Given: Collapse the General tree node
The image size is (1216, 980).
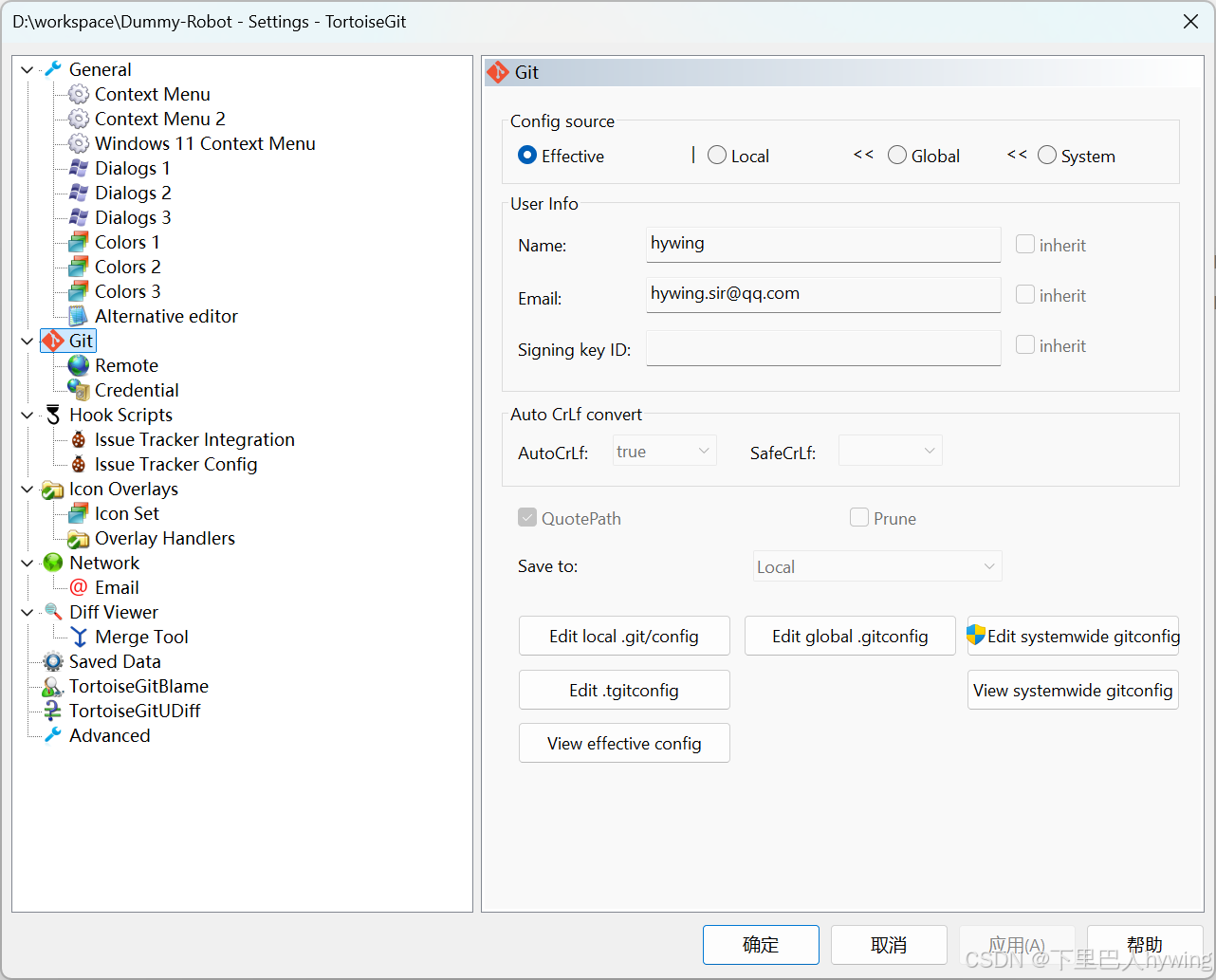Looking at the screenshot, I should [28, 69].
